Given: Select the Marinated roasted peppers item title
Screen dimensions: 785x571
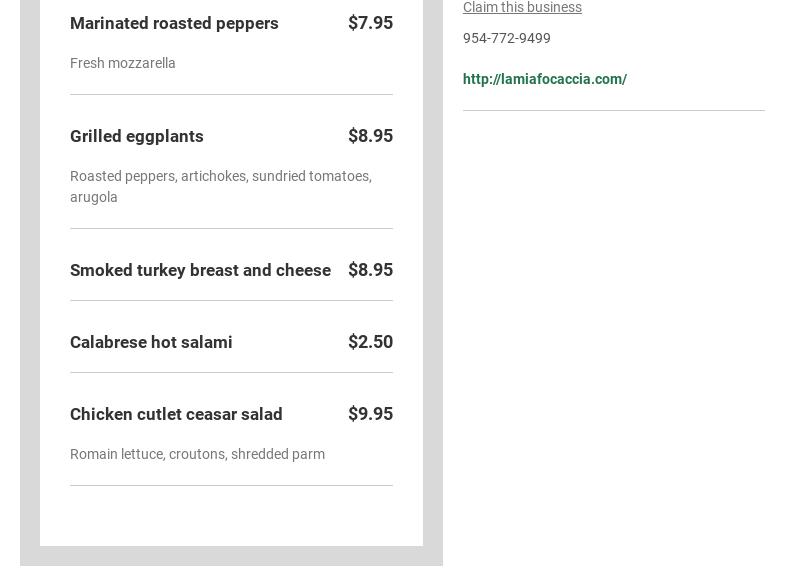Looking at the screenshot, I should (174, 23).
